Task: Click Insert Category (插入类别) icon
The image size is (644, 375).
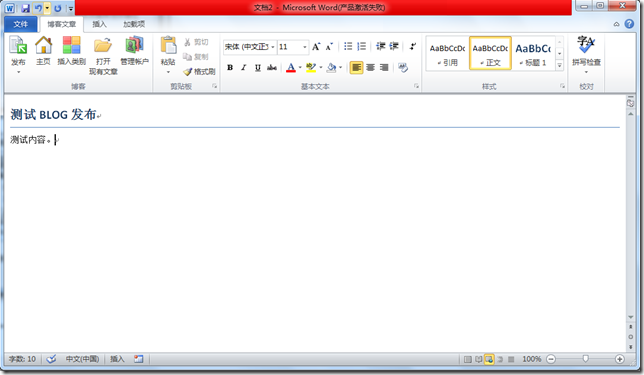Action: coord(71,46)
